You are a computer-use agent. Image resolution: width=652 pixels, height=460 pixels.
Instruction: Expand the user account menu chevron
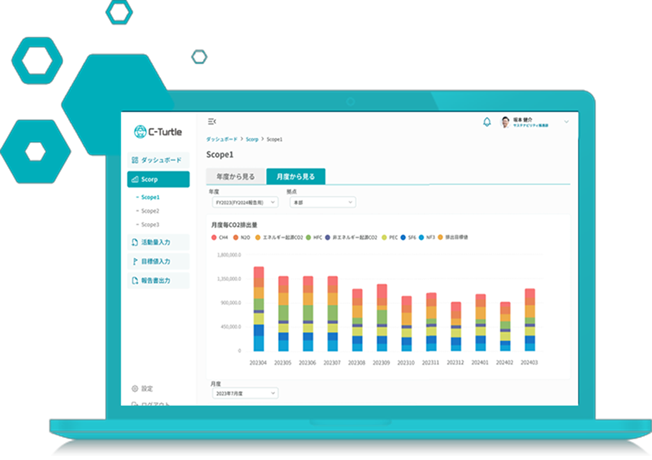click(566, 122)
